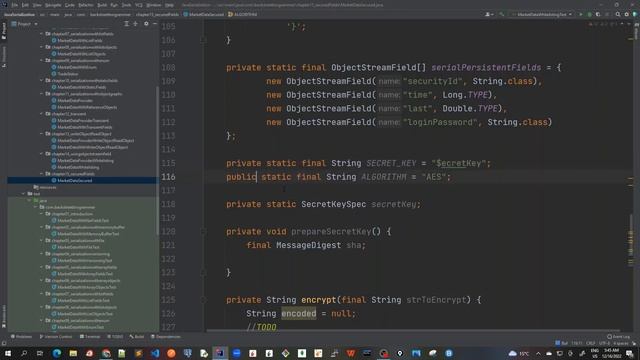Click Windows Start button
Image resolution: width=640 pixels, height=360 pixels.
(8, 353)
